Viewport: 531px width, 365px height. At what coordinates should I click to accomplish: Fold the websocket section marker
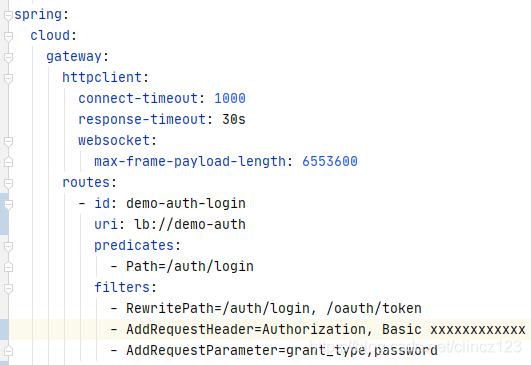tap(8, 141)
